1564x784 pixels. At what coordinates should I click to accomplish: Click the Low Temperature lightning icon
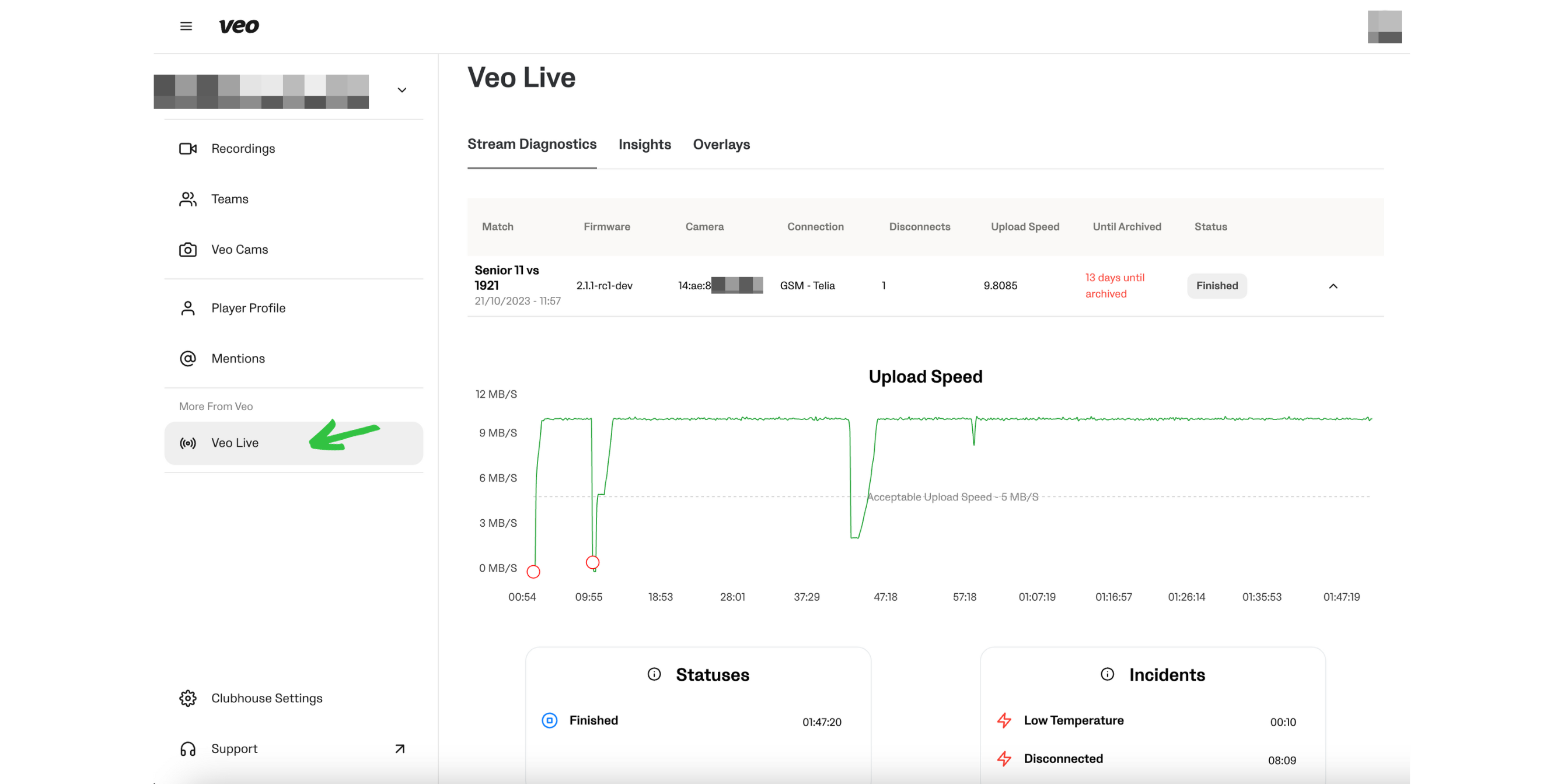point(1004,721)
